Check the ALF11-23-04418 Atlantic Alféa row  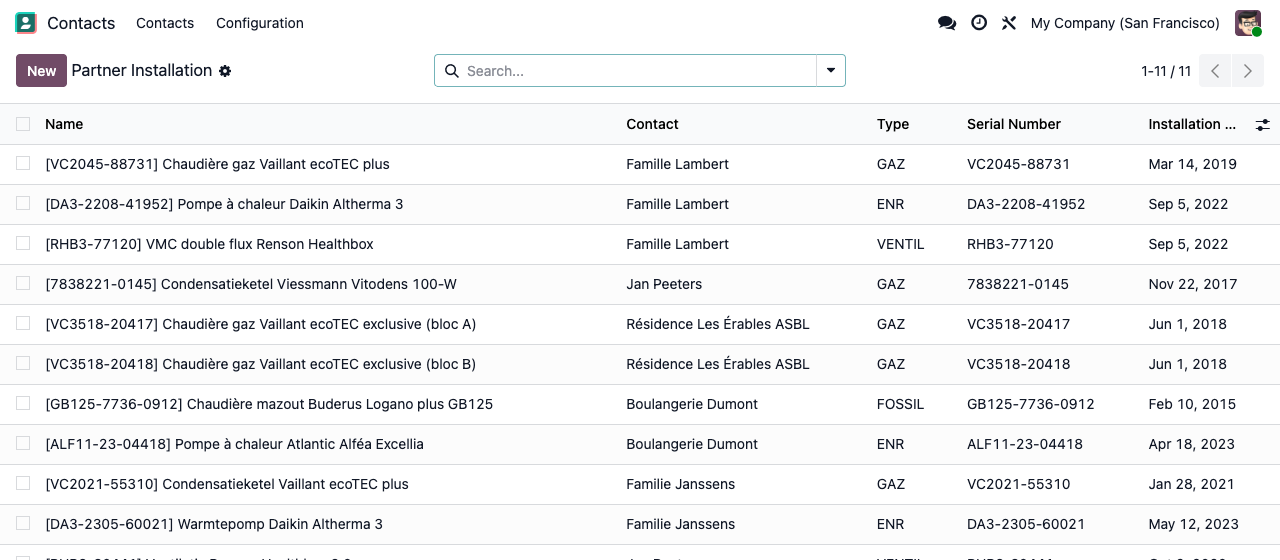(x=23, y=443)
